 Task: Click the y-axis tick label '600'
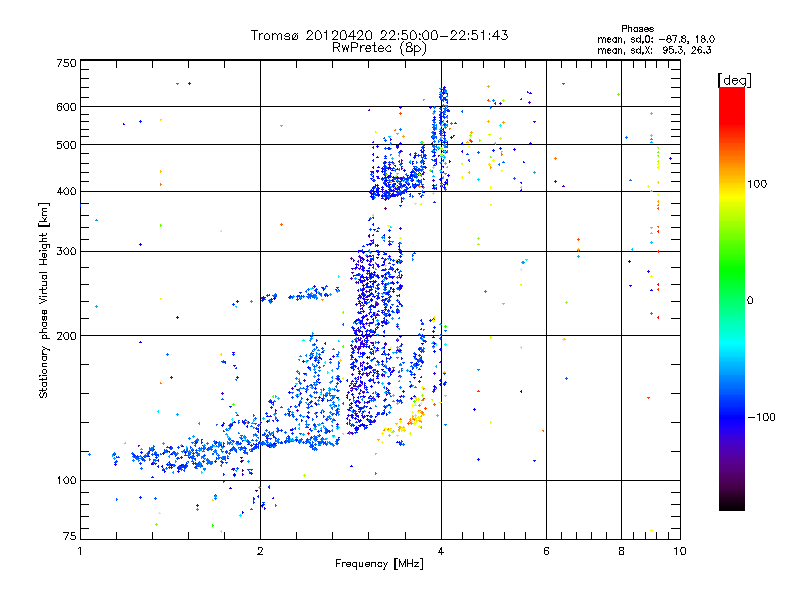(x=66, y=107)
